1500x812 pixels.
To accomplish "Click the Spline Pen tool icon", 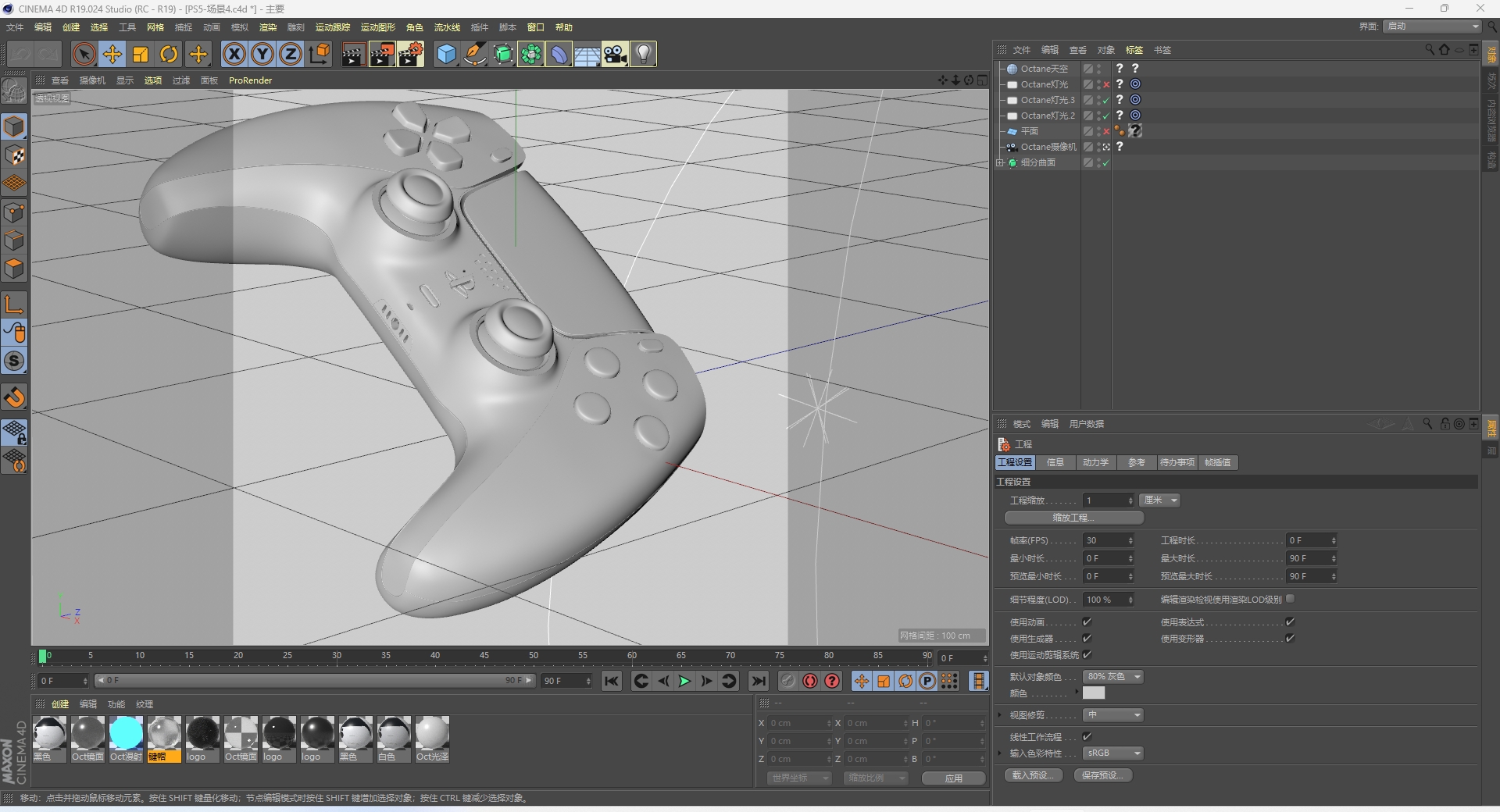I will tap(474, 54).
